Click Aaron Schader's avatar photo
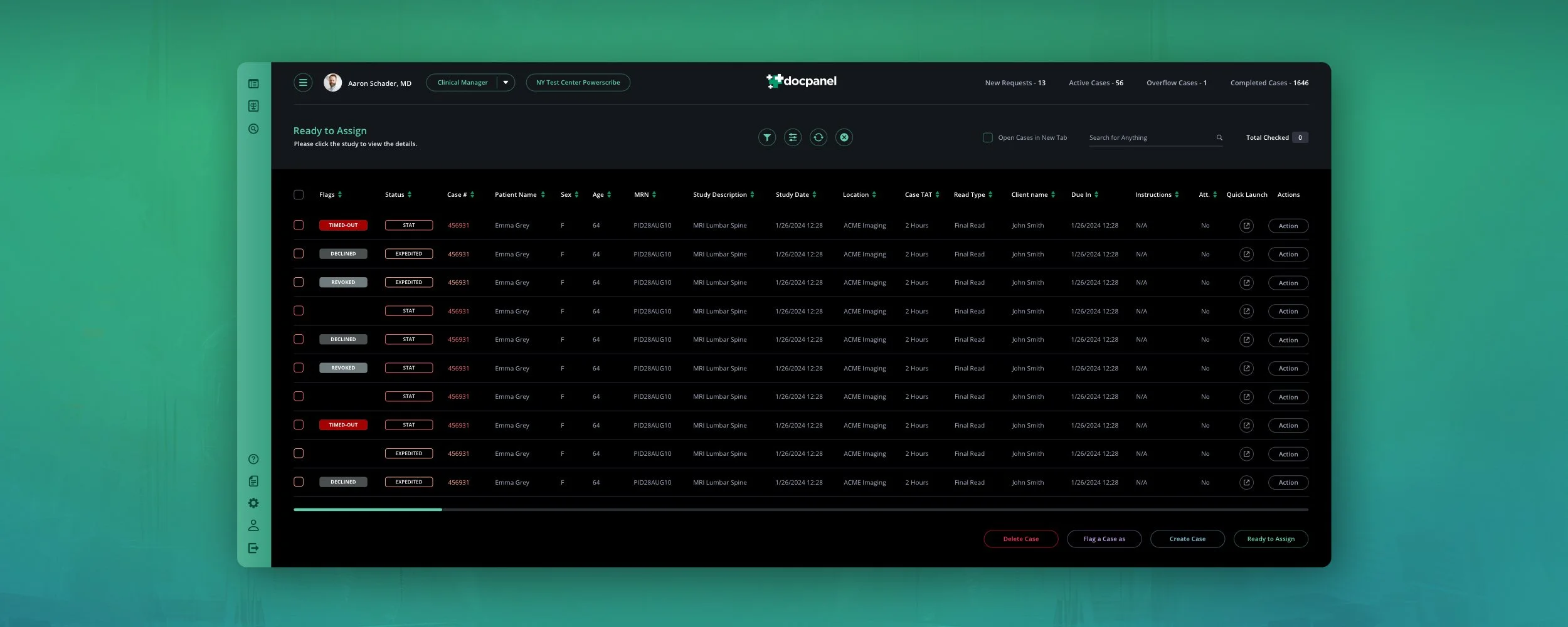Screen dimensions: 1568x627 332,83
